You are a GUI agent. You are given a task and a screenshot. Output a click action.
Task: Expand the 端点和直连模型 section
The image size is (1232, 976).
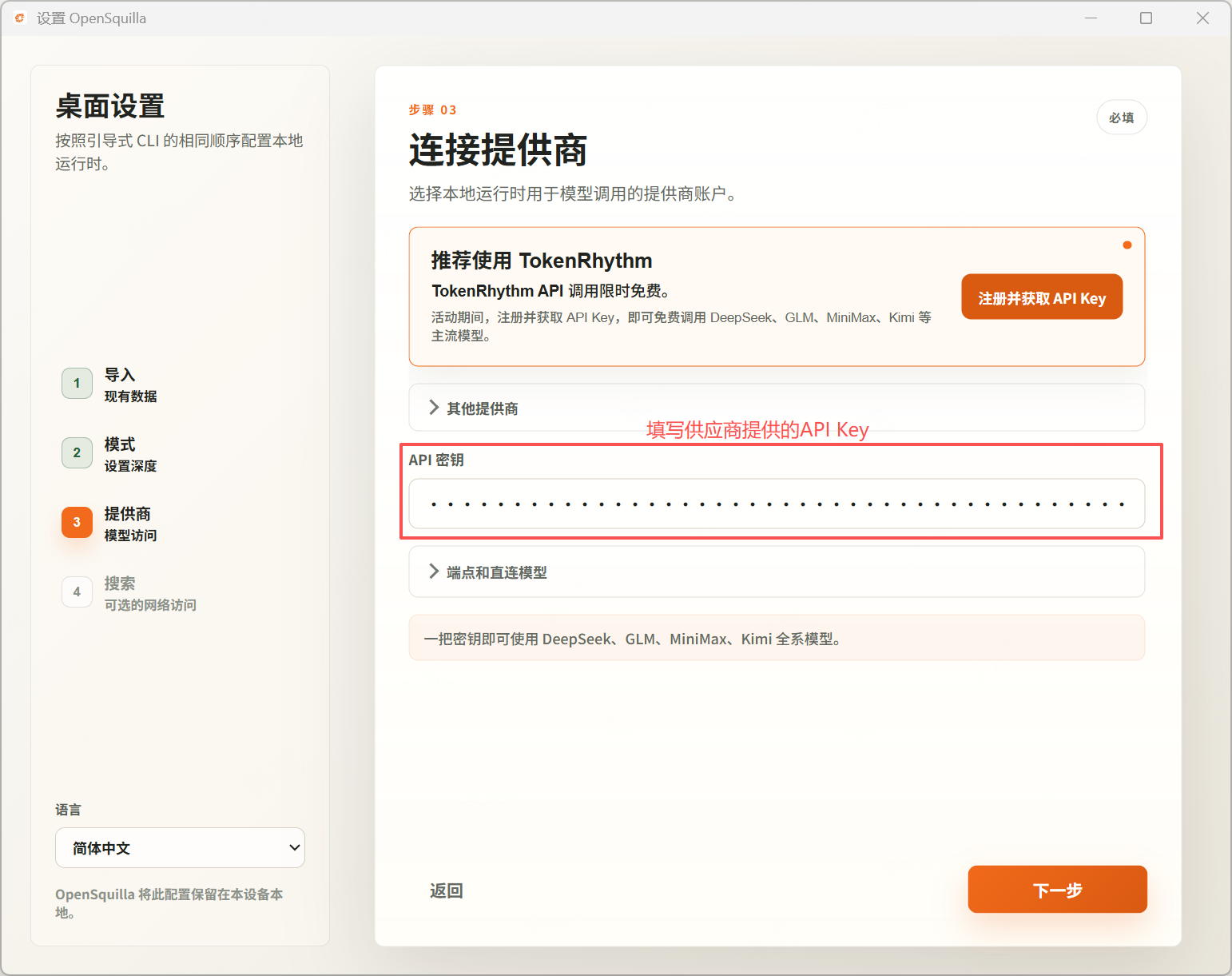(x=777, y=572)
